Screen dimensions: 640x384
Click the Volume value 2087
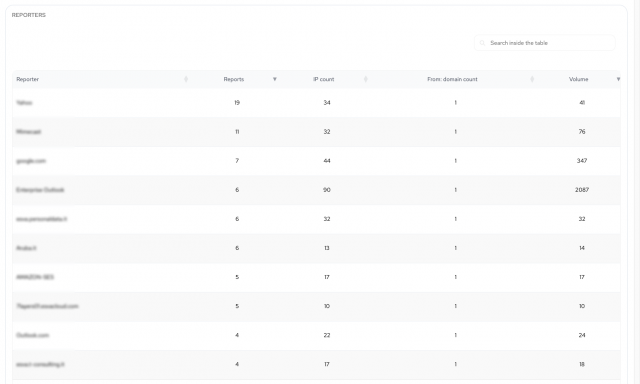[582, 190]
